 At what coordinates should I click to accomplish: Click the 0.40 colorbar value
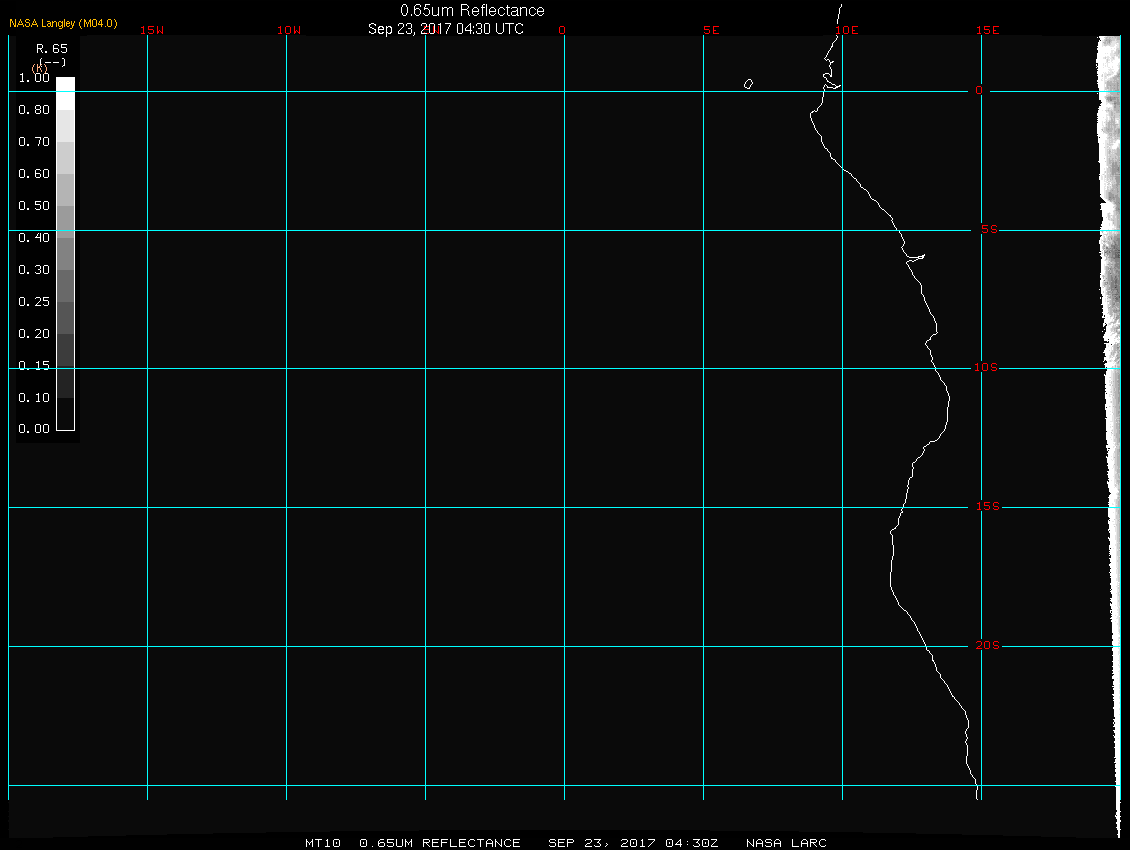[34, 238]
